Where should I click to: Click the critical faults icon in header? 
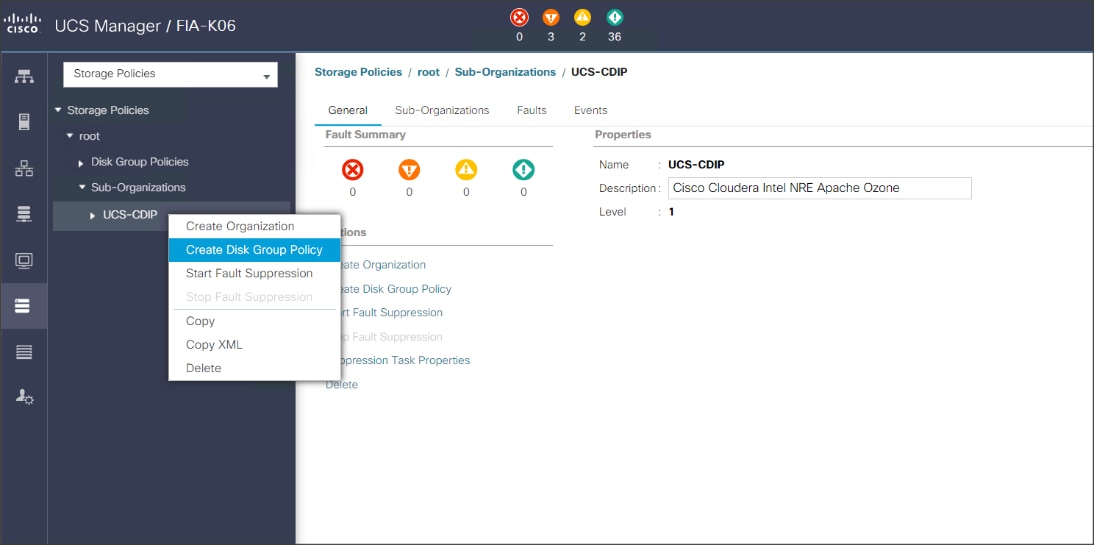519,18
